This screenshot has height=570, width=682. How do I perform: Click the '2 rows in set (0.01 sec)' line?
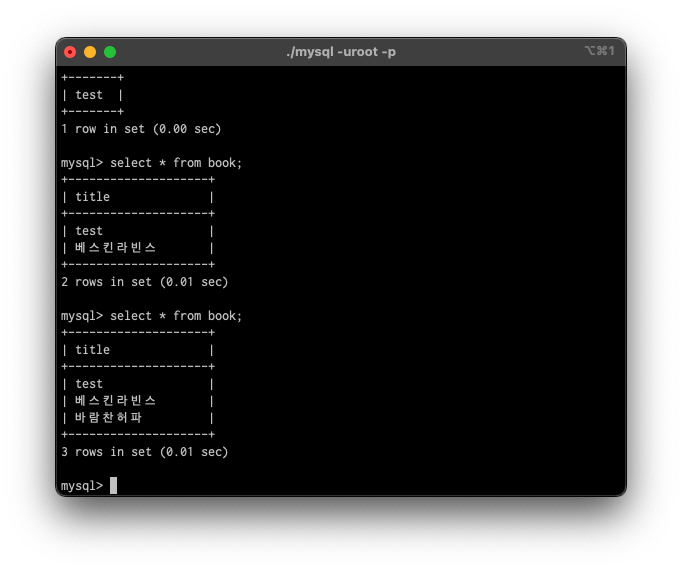tap(145, 282)
